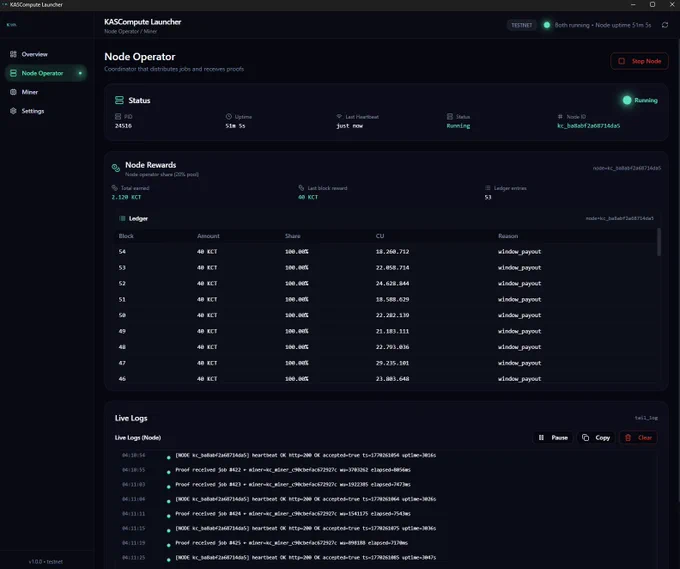
Task: Click the Amount column header
Action: point(208,236)
